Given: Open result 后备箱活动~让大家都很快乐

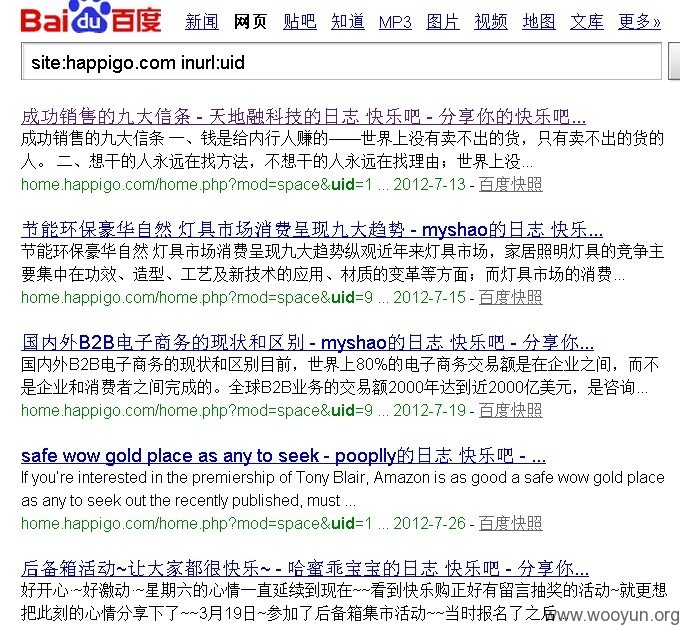Looking at the screenshot, I should pyautogui.click(x=305, y=569).
